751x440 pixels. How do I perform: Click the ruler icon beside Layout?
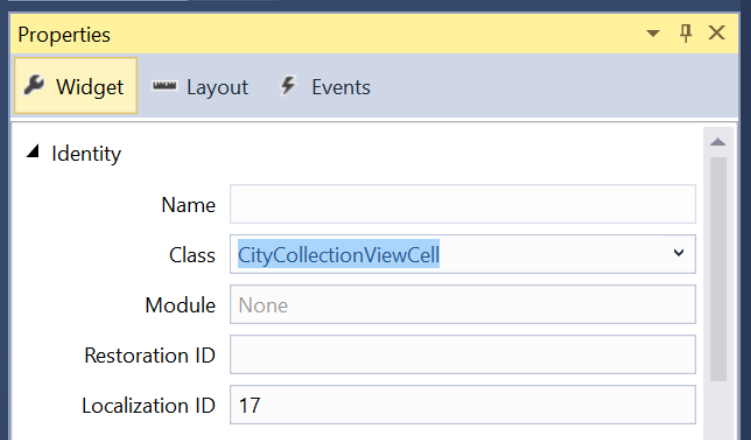(x=164, y=86)
